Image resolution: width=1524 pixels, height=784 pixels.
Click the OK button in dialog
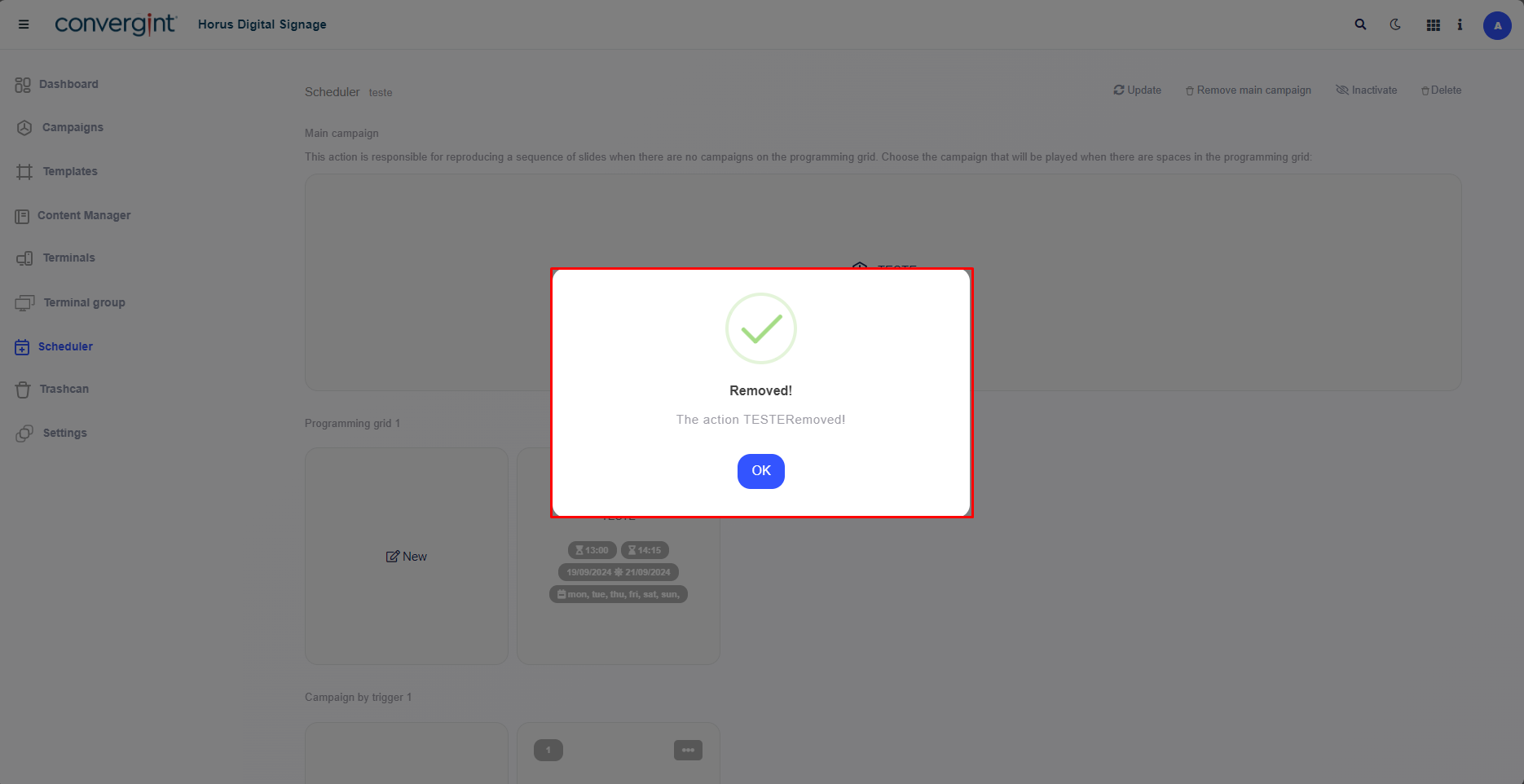click(760, 471)
